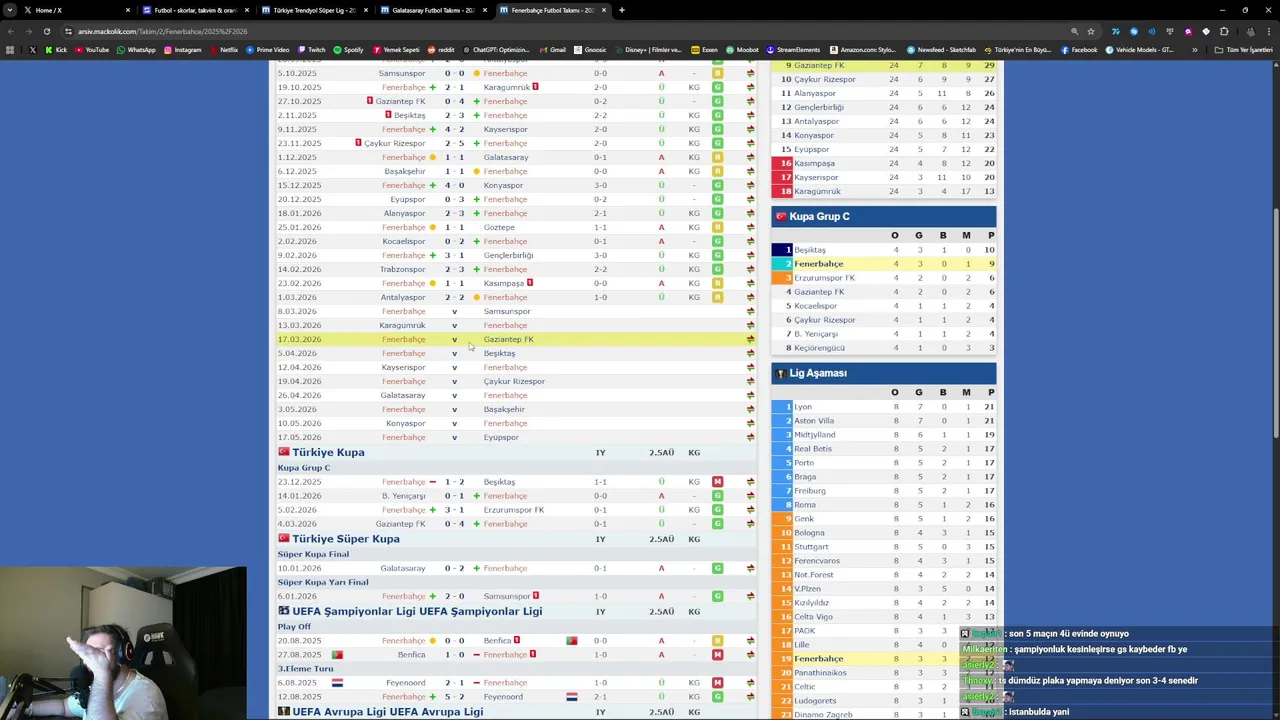Viewport: 1280px width, 720px height.
Task: Open Karagümrük in the league standings
Action: point(817,191)
